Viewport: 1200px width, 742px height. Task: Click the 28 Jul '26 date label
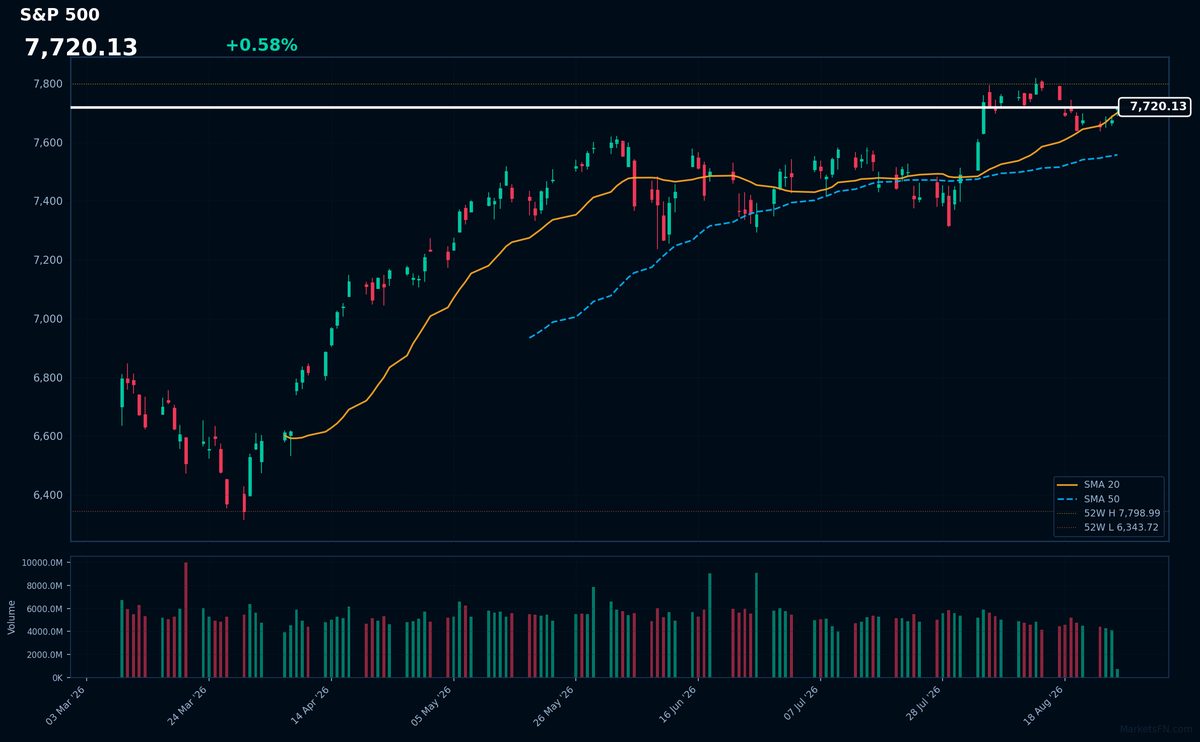[920, 703]
